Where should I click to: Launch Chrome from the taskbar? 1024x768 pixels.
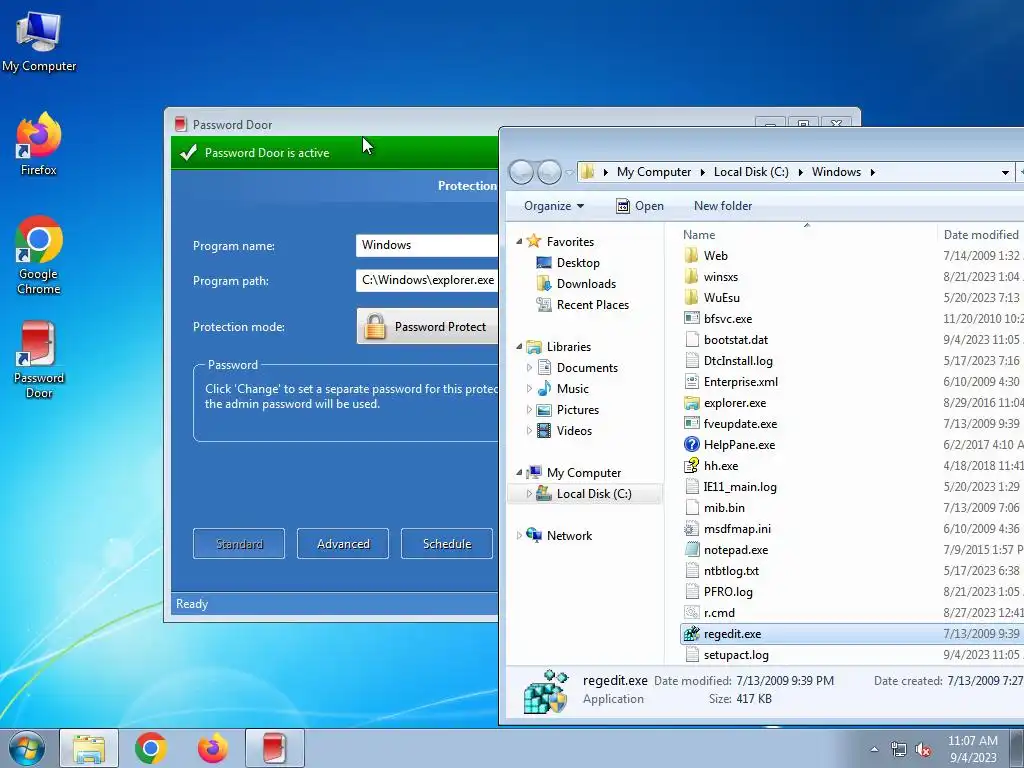click(151, 748)
